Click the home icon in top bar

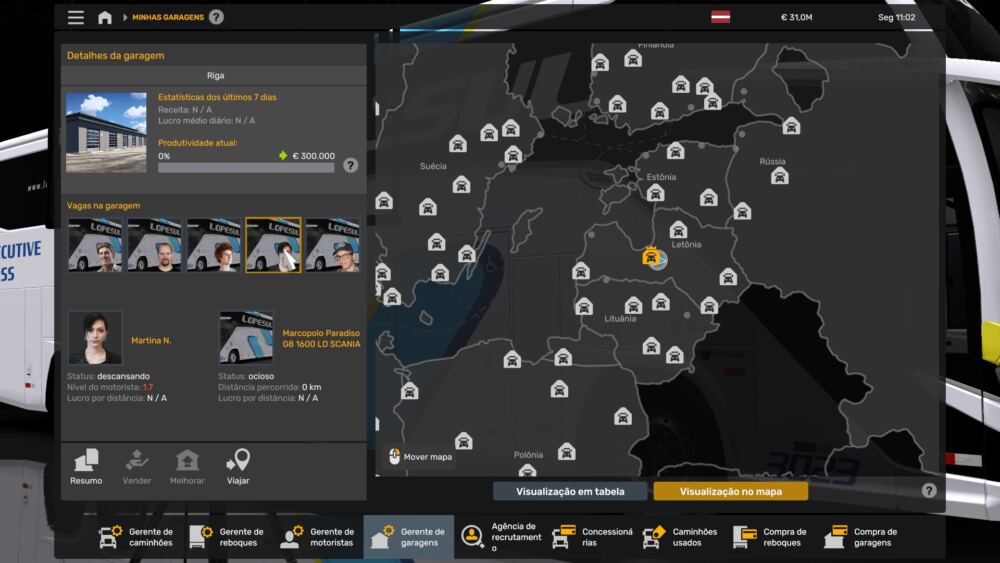105,17
